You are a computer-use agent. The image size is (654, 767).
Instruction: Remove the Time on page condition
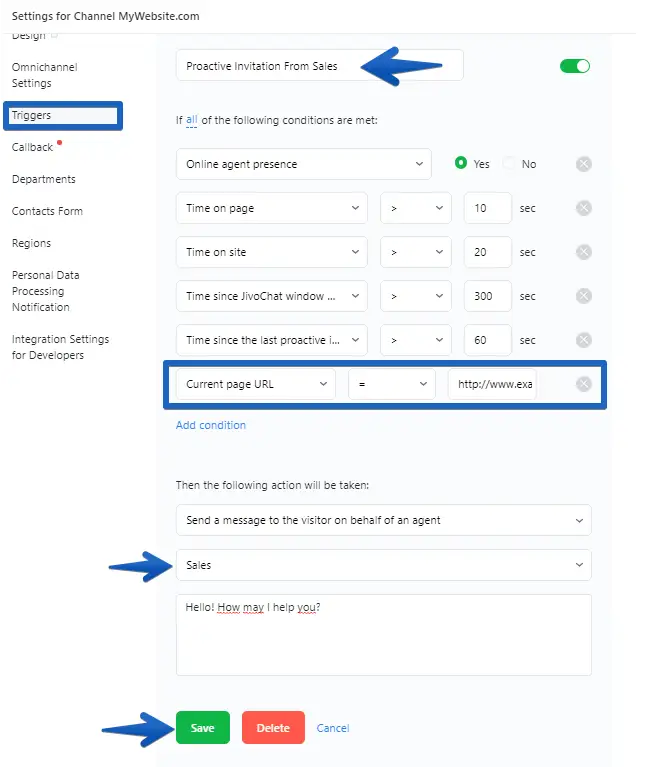[x=584, y=208]
